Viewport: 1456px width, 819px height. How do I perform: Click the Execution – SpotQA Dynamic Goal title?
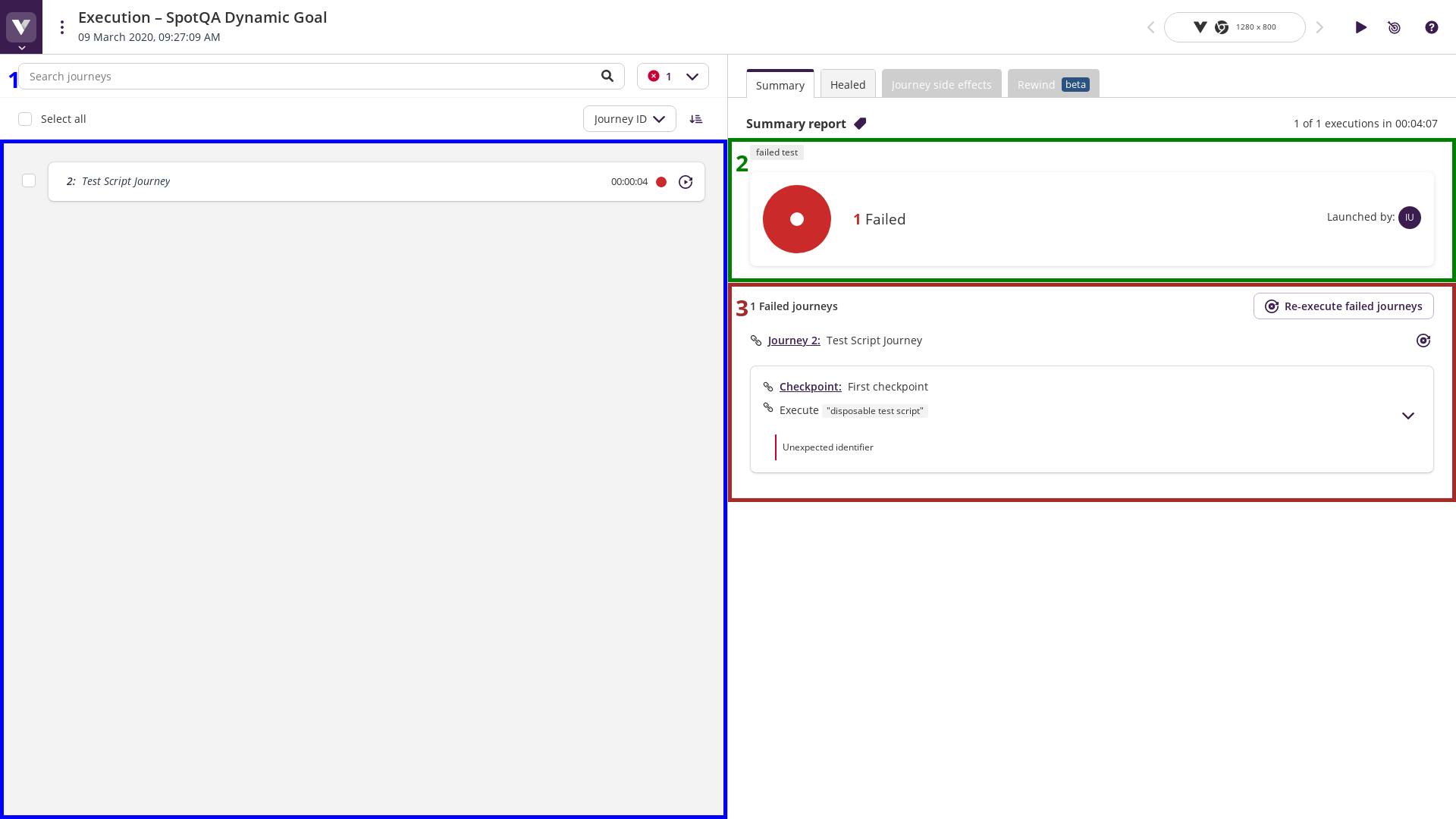(x=202, y=17)
